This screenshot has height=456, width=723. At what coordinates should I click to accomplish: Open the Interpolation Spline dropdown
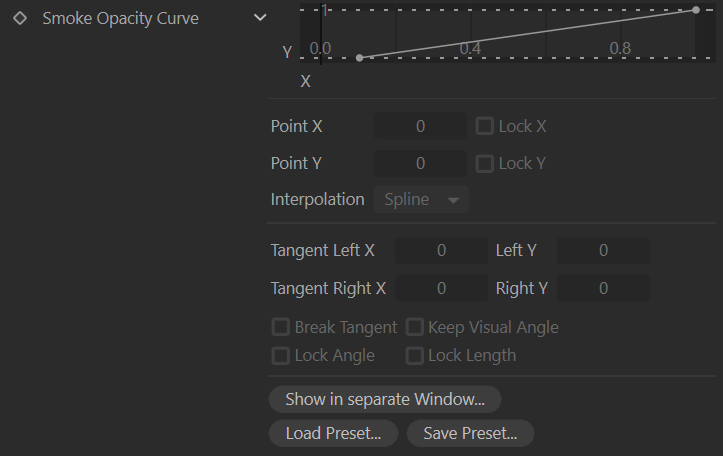[421, 200]
